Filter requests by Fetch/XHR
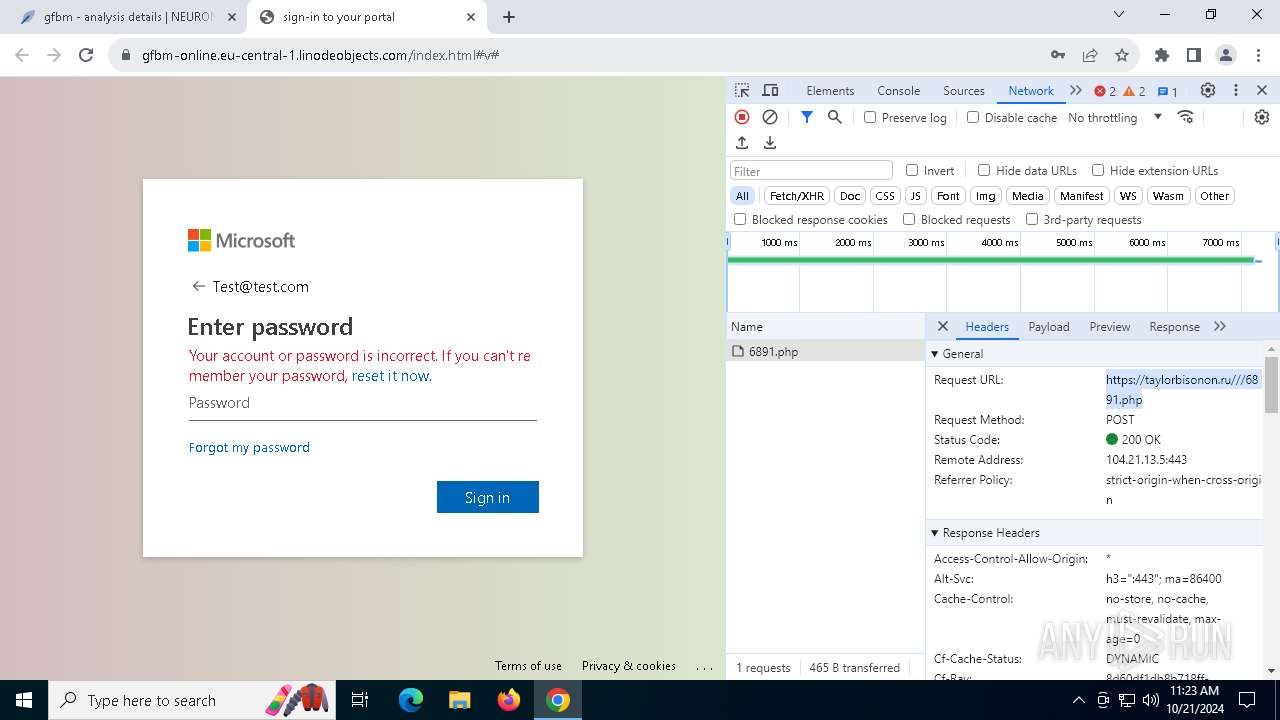1280x720 pixels. (x=797, y=196)
